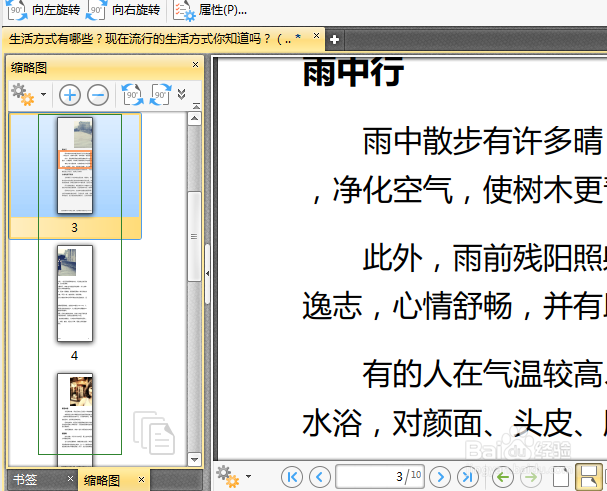Image resolution: width=607 pixels, height=491 pixels.
Task: Click the text 雨中散步有许多晴
Action: pos(483,141)
